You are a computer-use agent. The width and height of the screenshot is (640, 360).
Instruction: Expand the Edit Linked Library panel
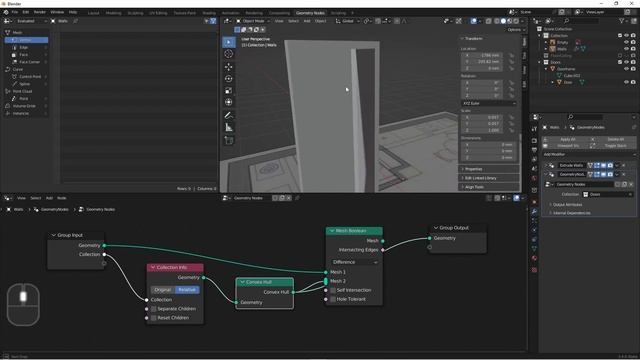489,178
